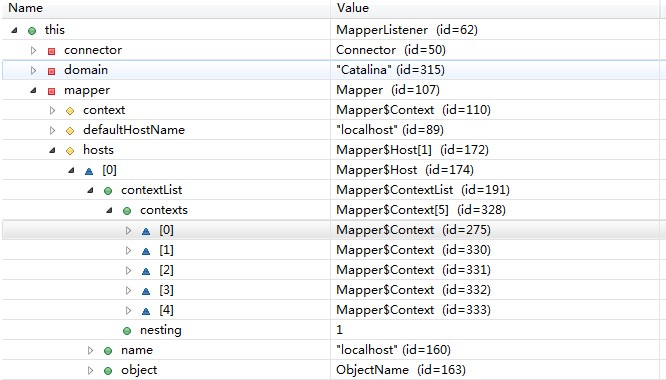Click the green circle icon beside 'this'

pos(32,31)
